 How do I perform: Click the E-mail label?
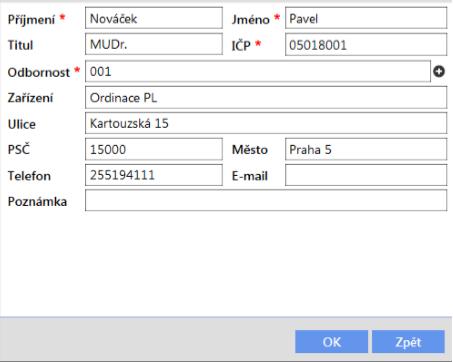250,176
